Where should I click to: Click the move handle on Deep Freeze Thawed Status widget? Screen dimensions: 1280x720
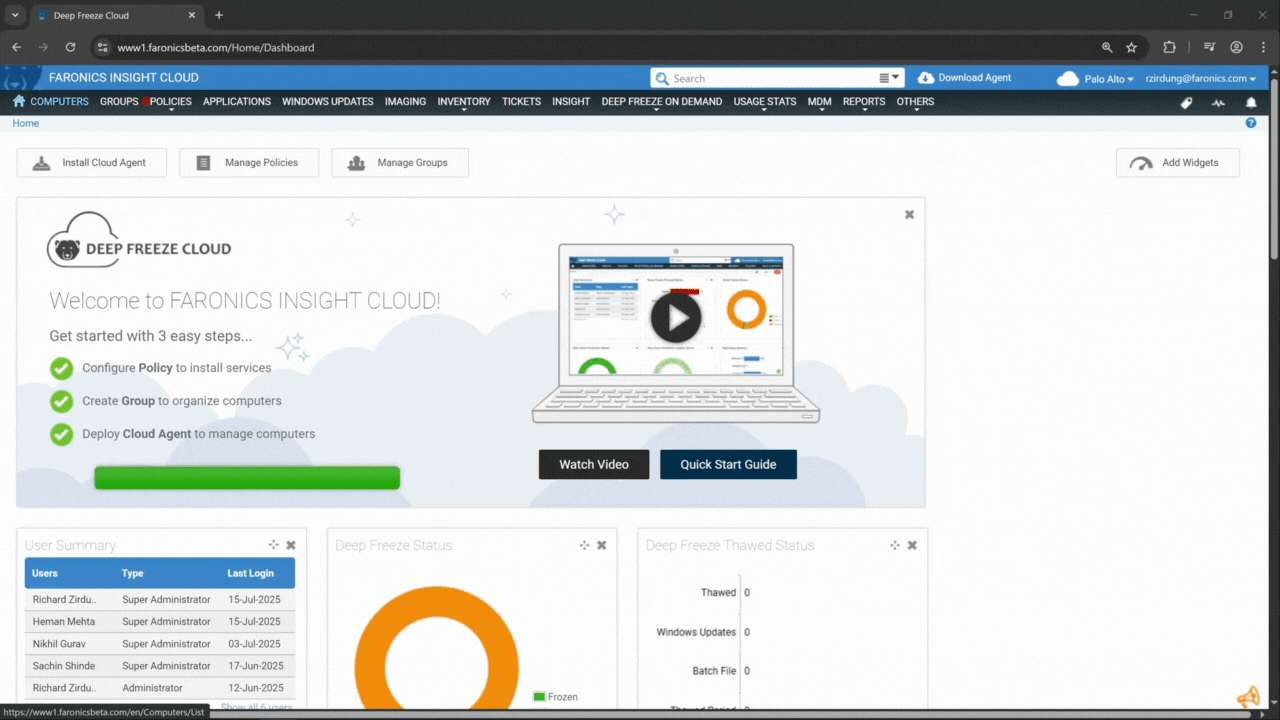click(895, 545)
